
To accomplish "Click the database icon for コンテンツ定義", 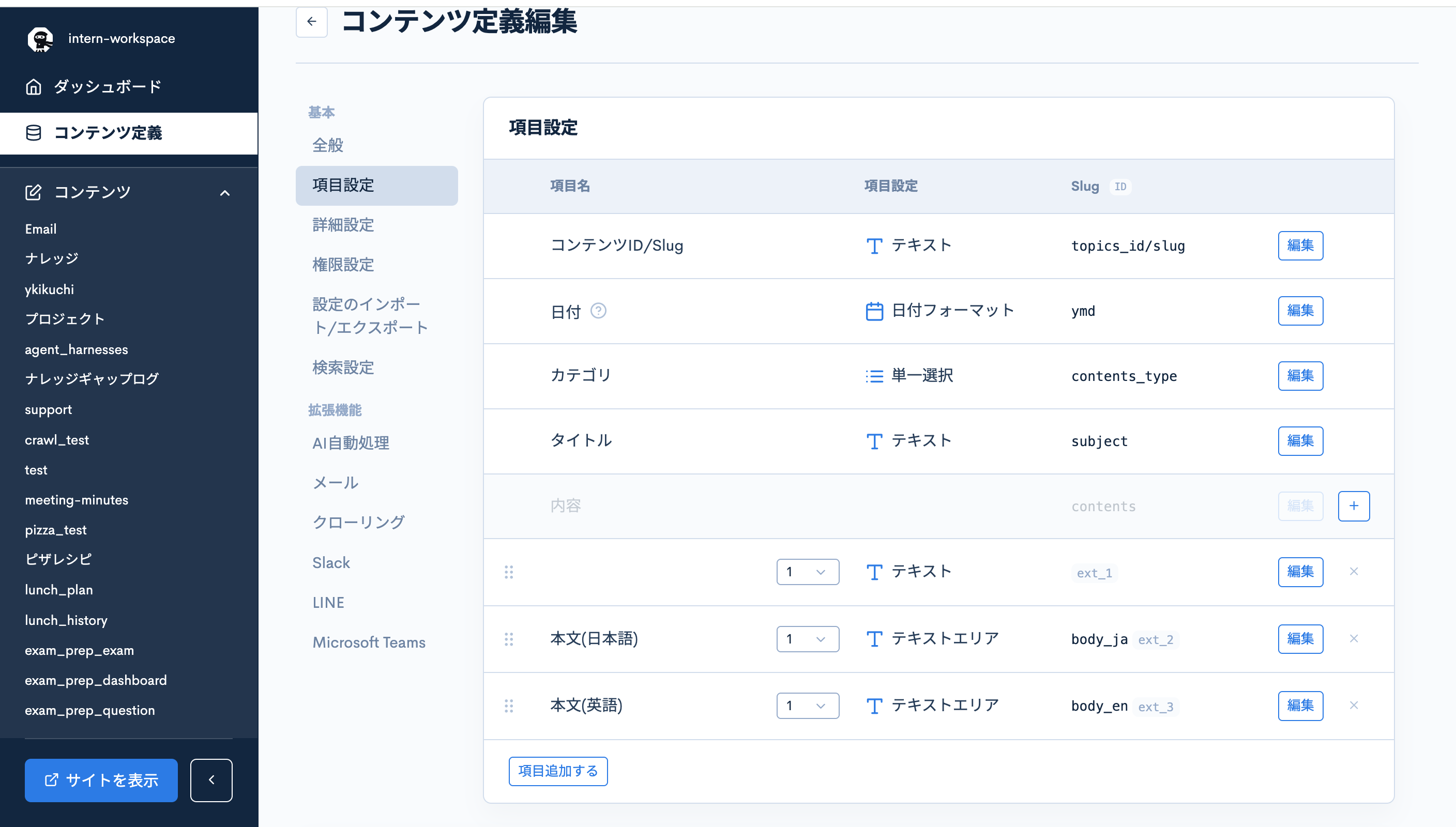I will coord(34,133).
